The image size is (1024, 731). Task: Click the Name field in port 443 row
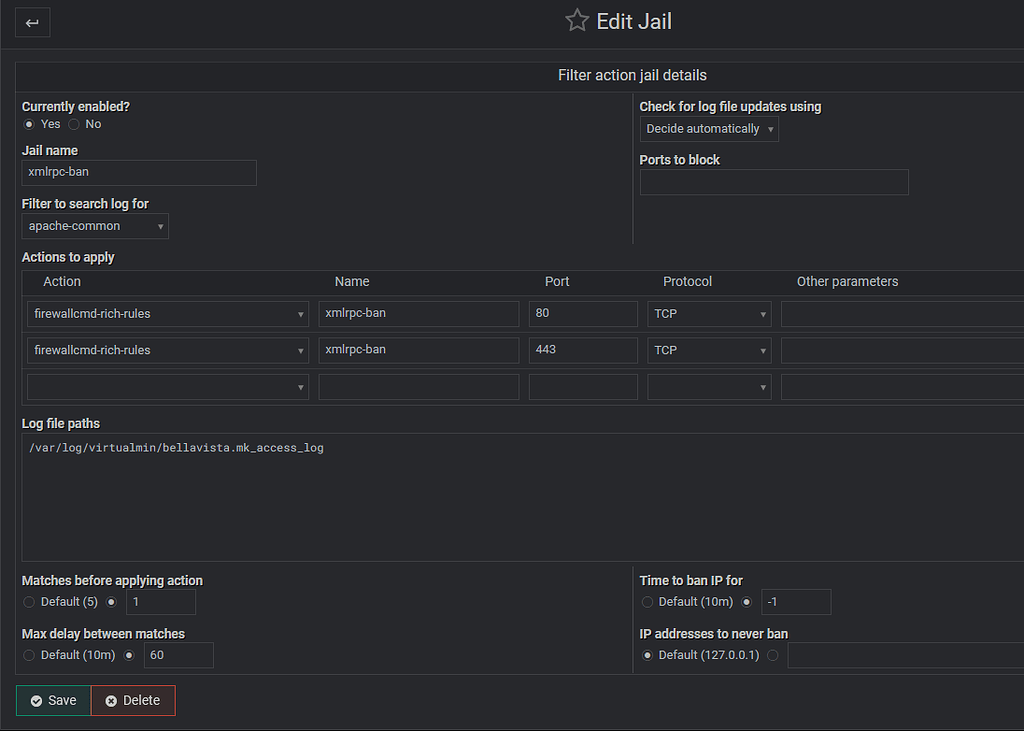(x=419, y=350)
